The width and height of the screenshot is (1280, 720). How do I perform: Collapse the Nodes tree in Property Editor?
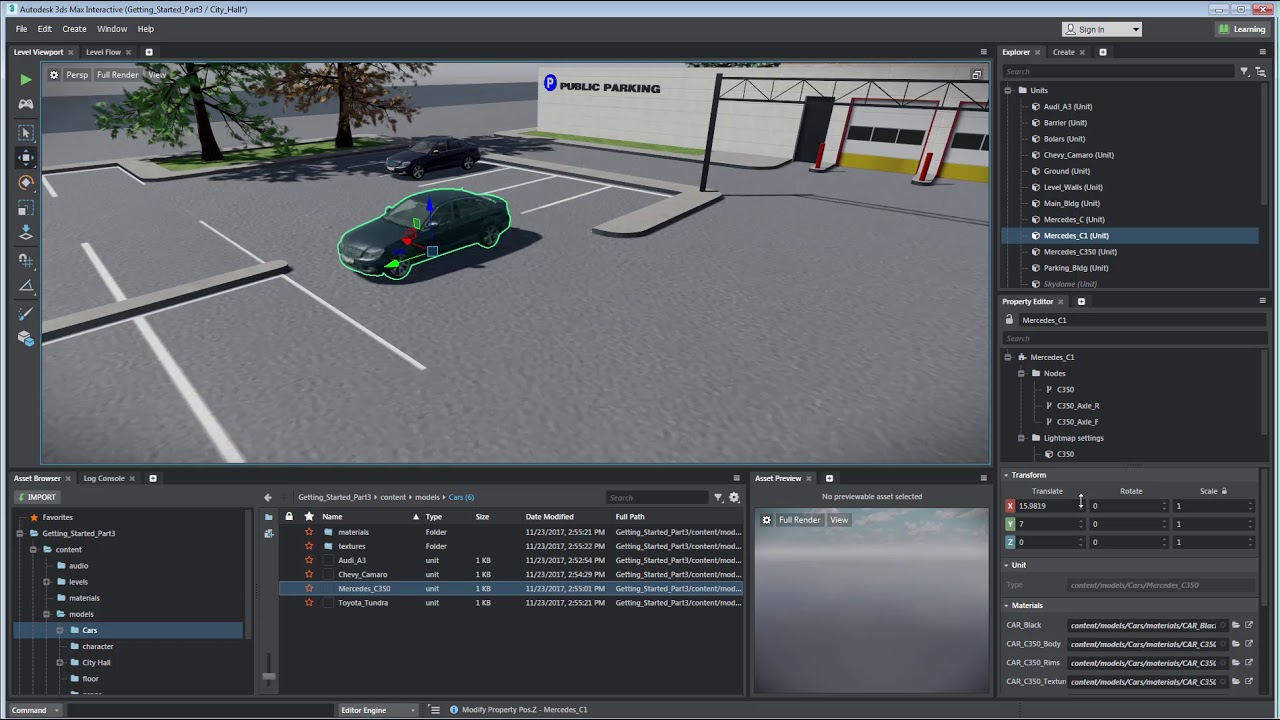(x=1022, y=373)
